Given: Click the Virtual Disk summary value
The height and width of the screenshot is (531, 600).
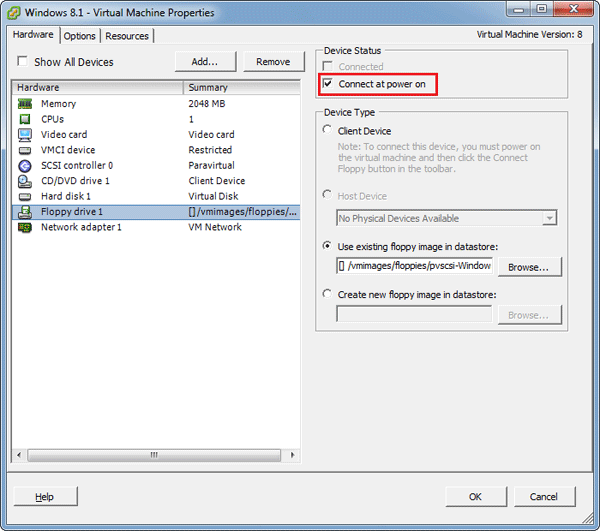Looking at the screenshot, I should [213, 196].
